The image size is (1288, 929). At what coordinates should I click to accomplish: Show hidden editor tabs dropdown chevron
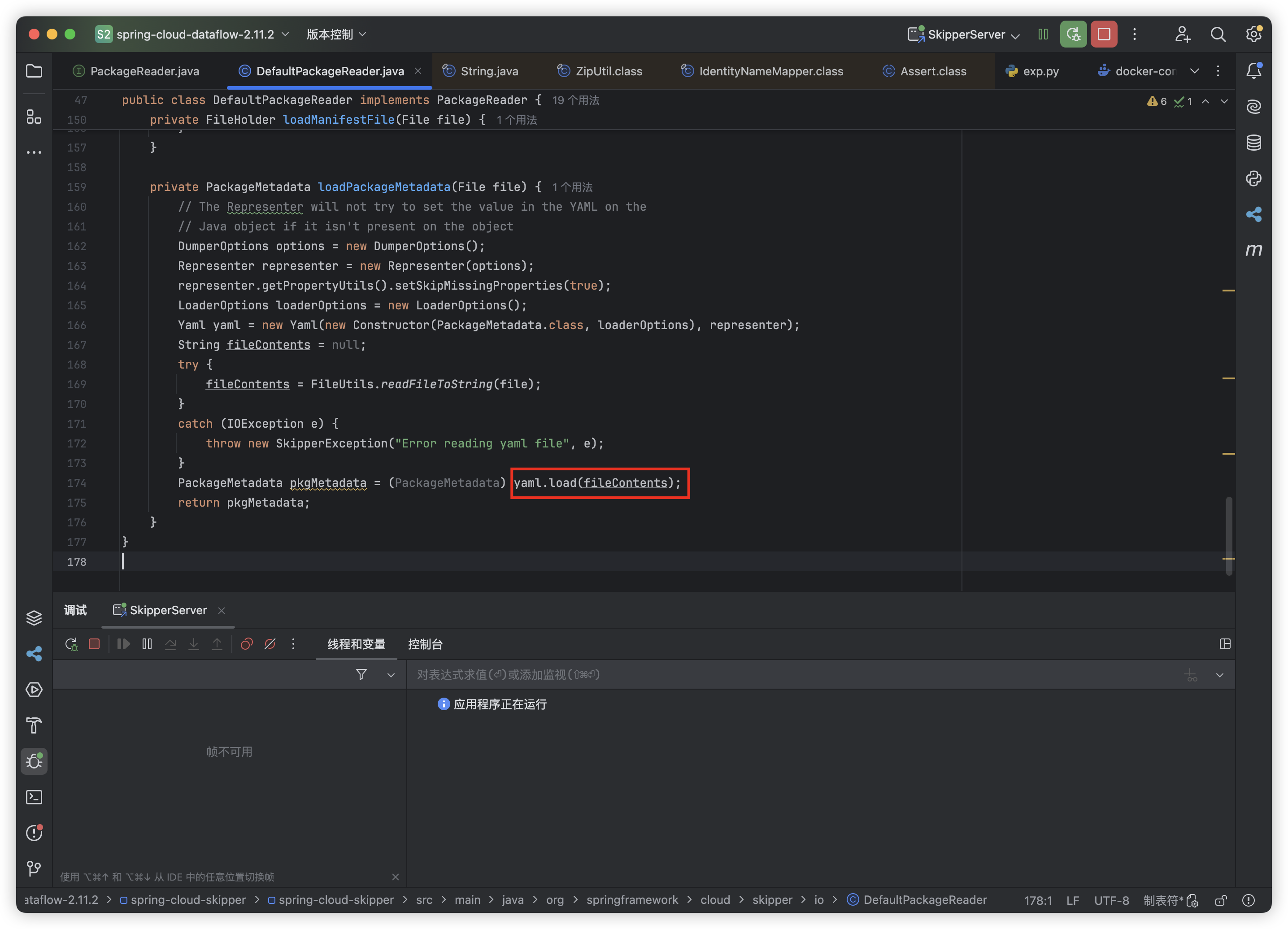pyautogui.click(x=1194, y=71)
